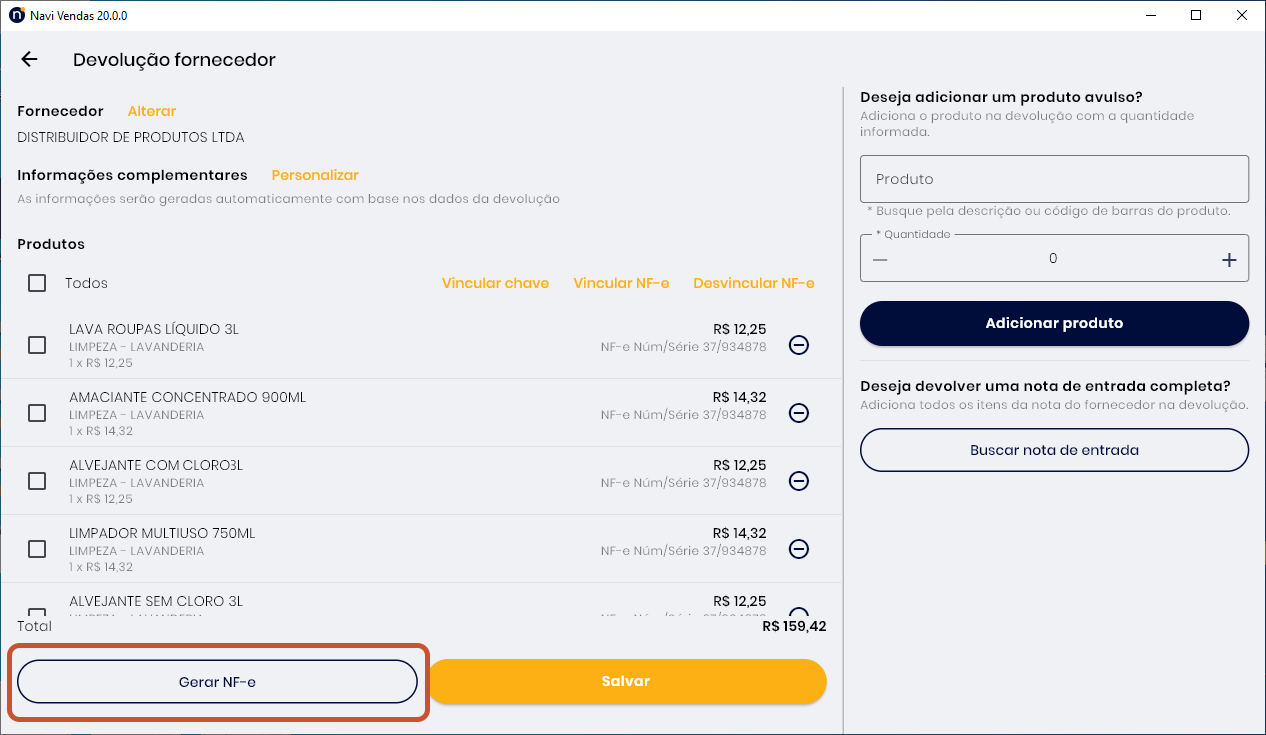
Task: Click the Navi Vendas app logo icon
Action: [16, 15]
